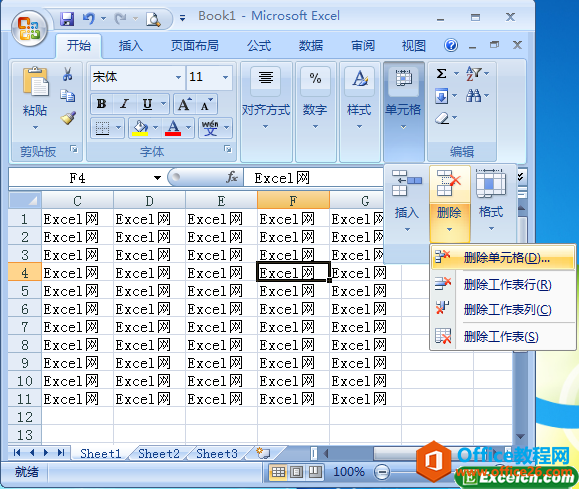The image size is (579, 489).
Task: Switch to Page Break Preview in the status bar
Action: click(315, 472)
